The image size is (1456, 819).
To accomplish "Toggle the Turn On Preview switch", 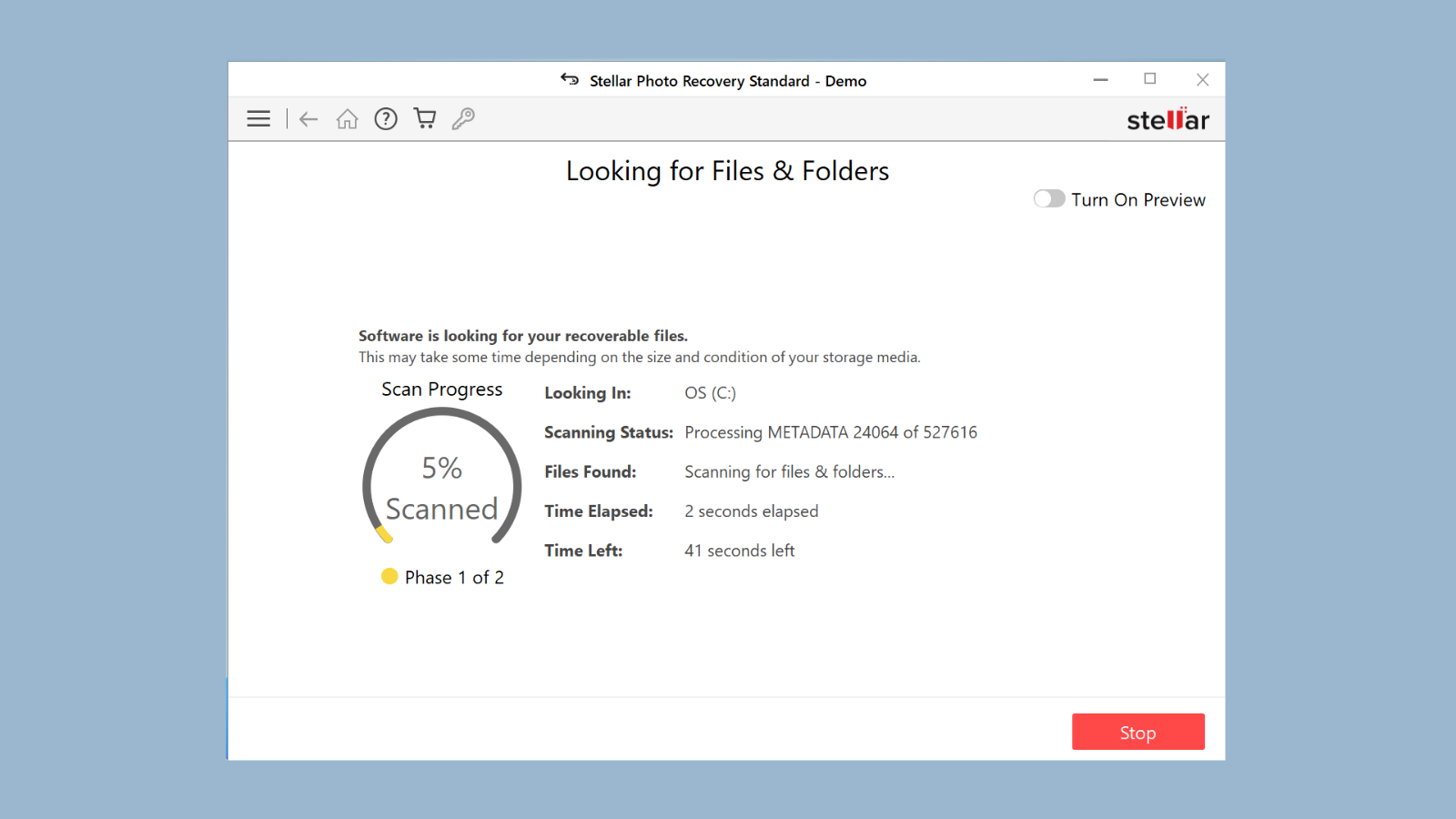I will coord(1049,198).
